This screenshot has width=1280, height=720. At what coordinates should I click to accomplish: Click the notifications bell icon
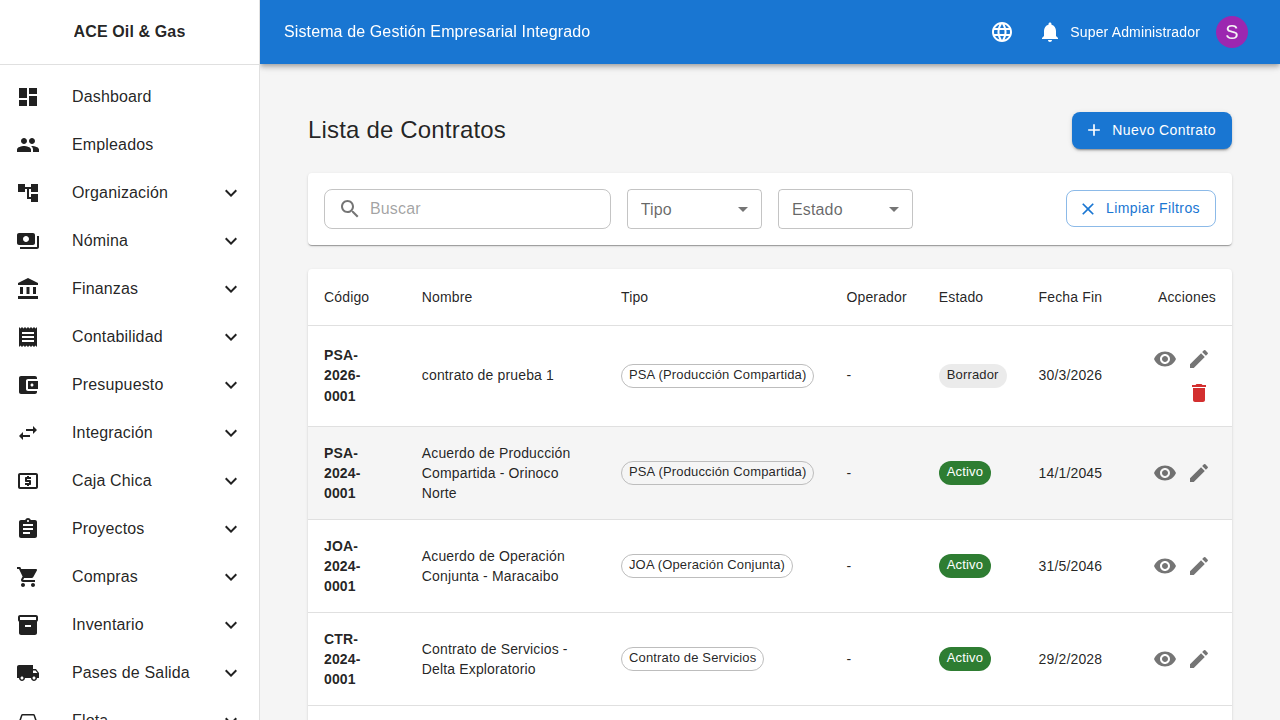[x=1049, y=31]
